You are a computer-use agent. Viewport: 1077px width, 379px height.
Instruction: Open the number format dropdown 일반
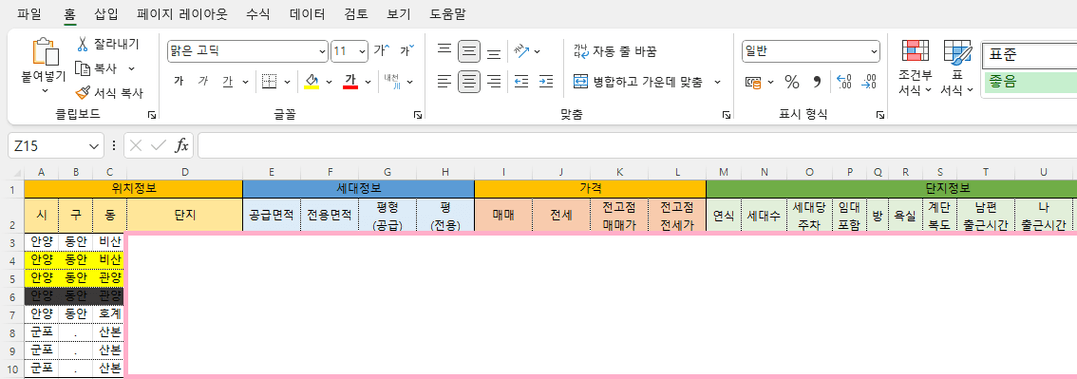pyautogui.click(x=810, y=51)
